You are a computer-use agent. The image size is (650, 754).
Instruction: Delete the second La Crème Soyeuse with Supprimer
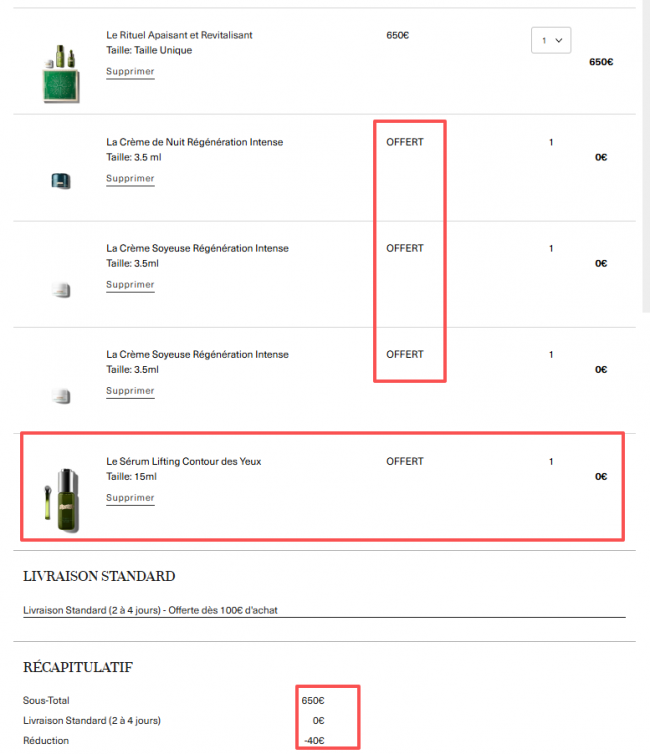130,391
